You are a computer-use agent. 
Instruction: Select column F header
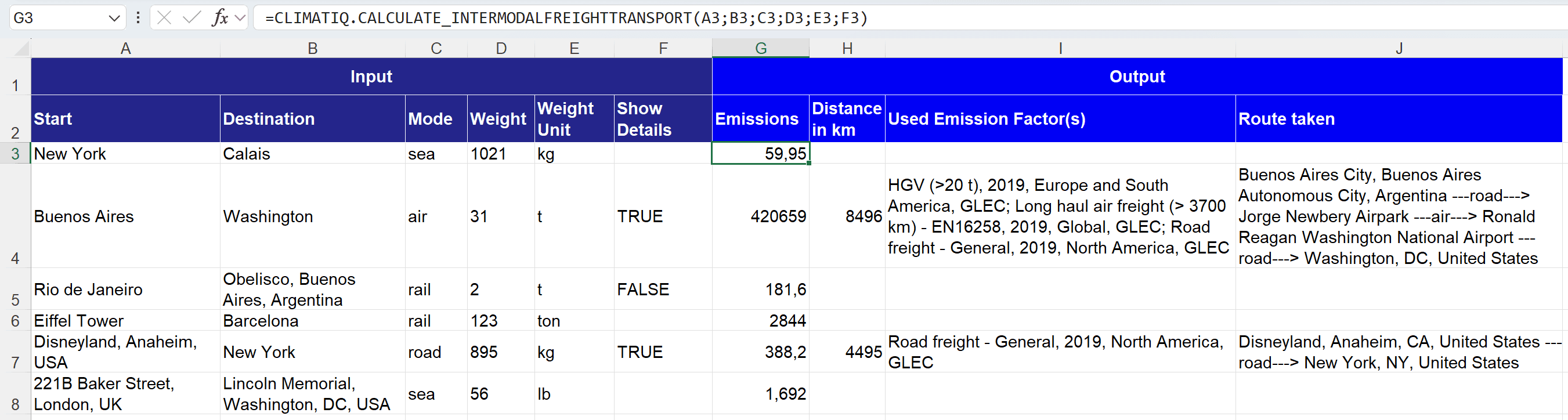click(663, 48)
